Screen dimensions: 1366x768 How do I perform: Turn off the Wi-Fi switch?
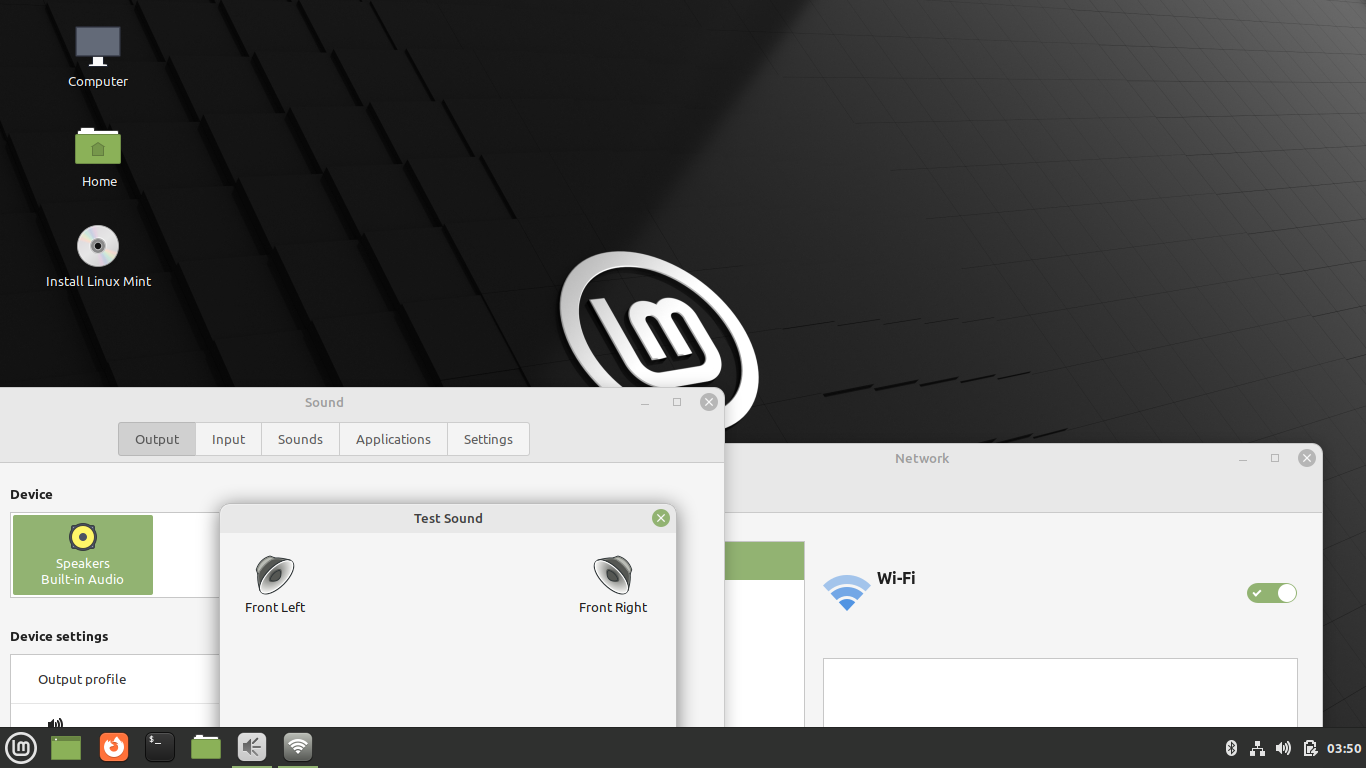click(1271, 593)
